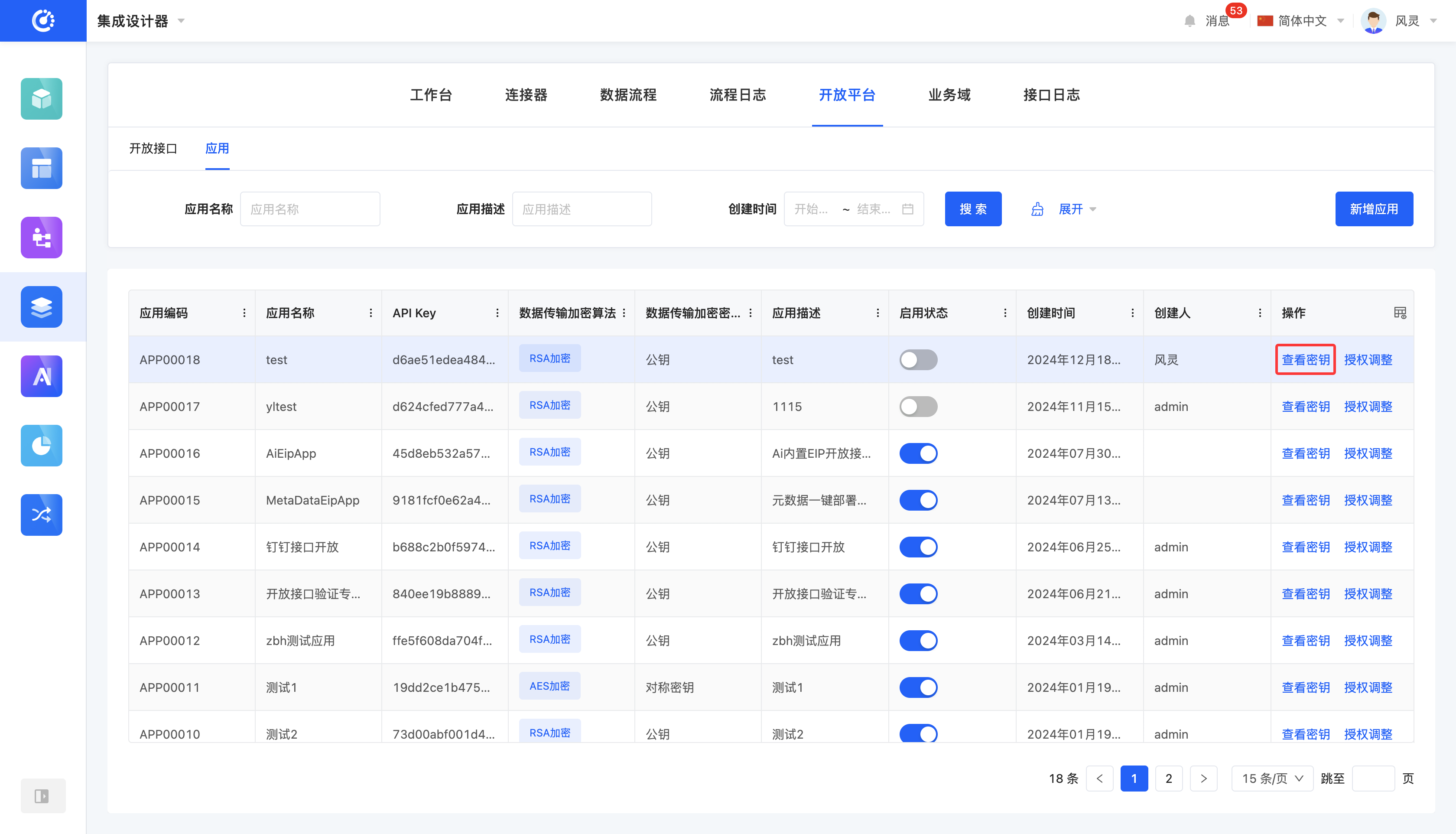Click the pie chart sidebar icon
The width and height of the screenshot is (1456, 834).
pos(41,446)
